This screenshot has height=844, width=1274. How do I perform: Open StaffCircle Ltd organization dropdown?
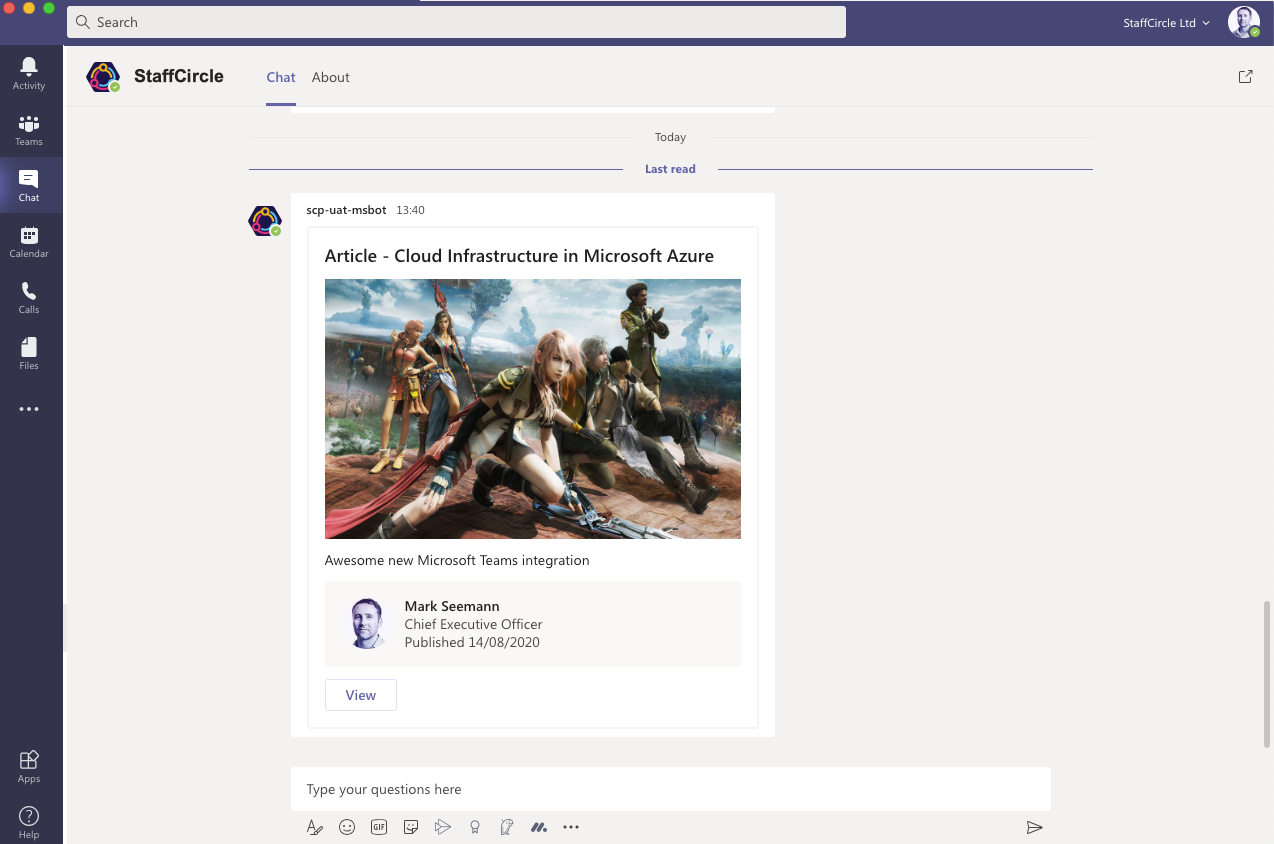[x=1166, y=23]
